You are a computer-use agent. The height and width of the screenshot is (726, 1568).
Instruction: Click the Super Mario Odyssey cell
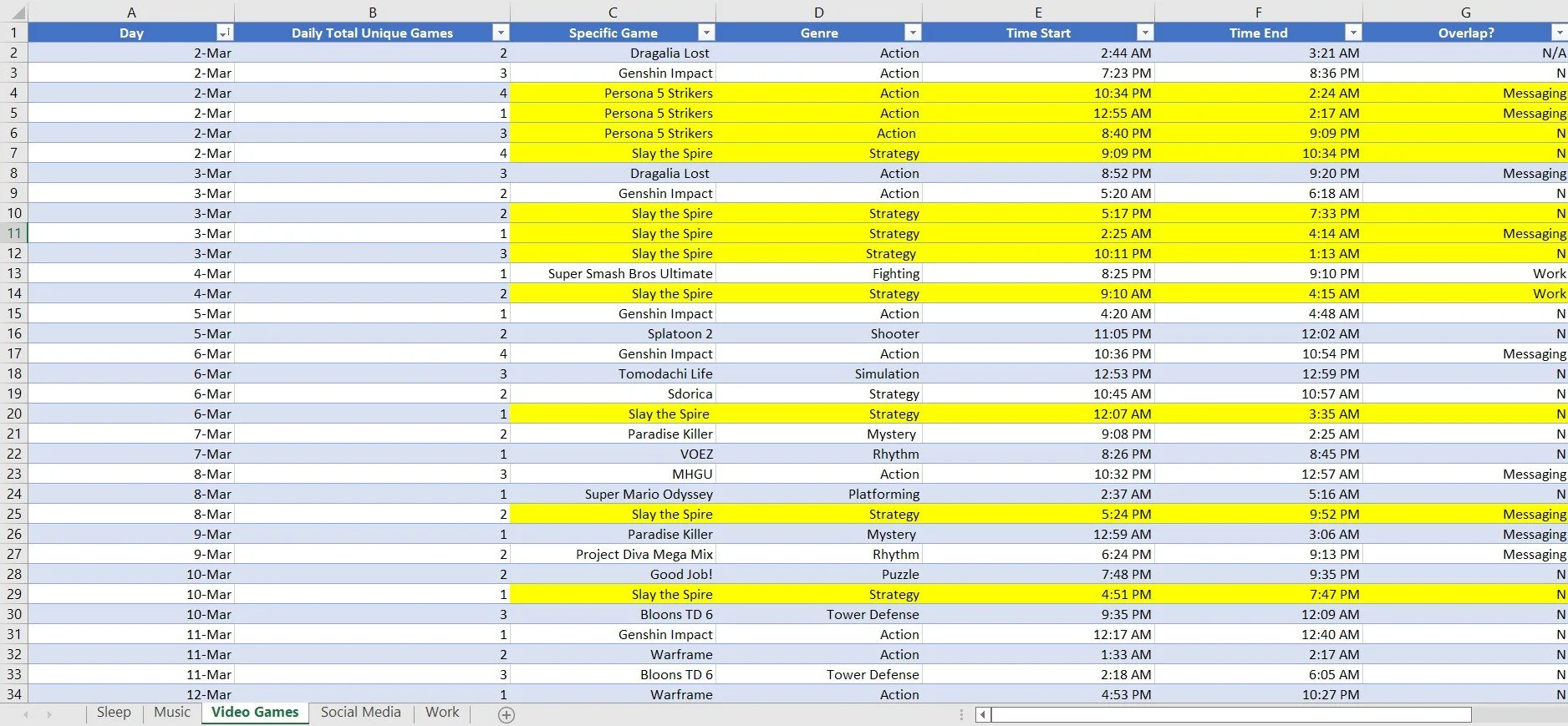[613, 494]
